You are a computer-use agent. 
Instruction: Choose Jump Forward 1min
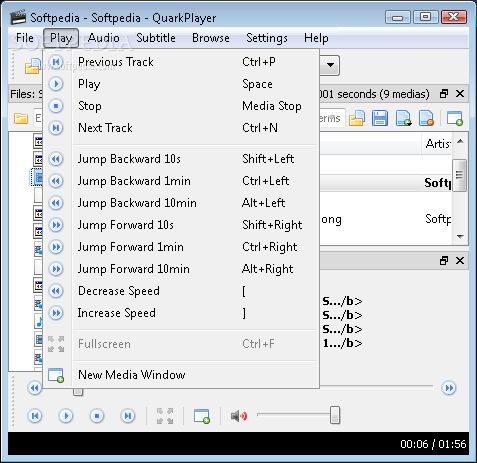click(x=181, y=247)
